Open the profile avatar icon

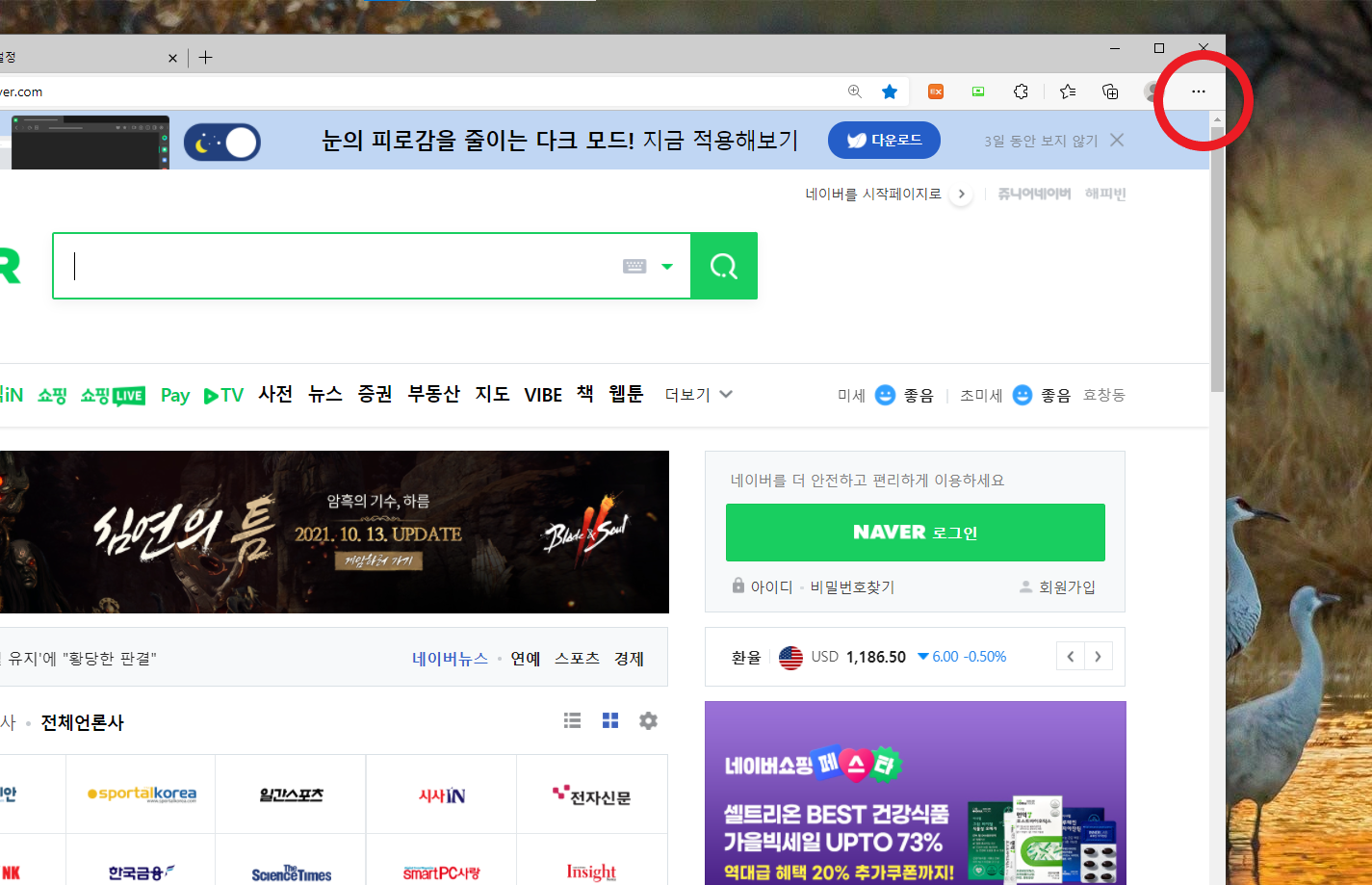point(1152,91)
